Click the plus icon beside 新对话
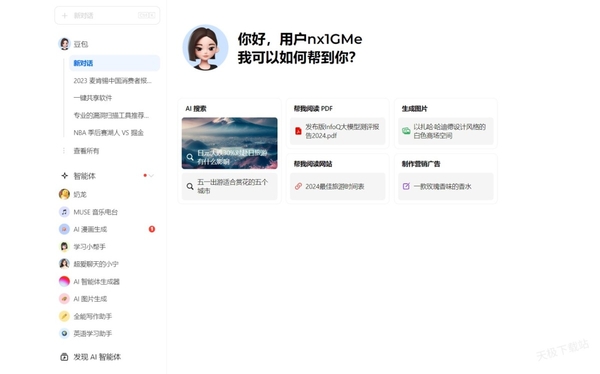 [65, 16]
